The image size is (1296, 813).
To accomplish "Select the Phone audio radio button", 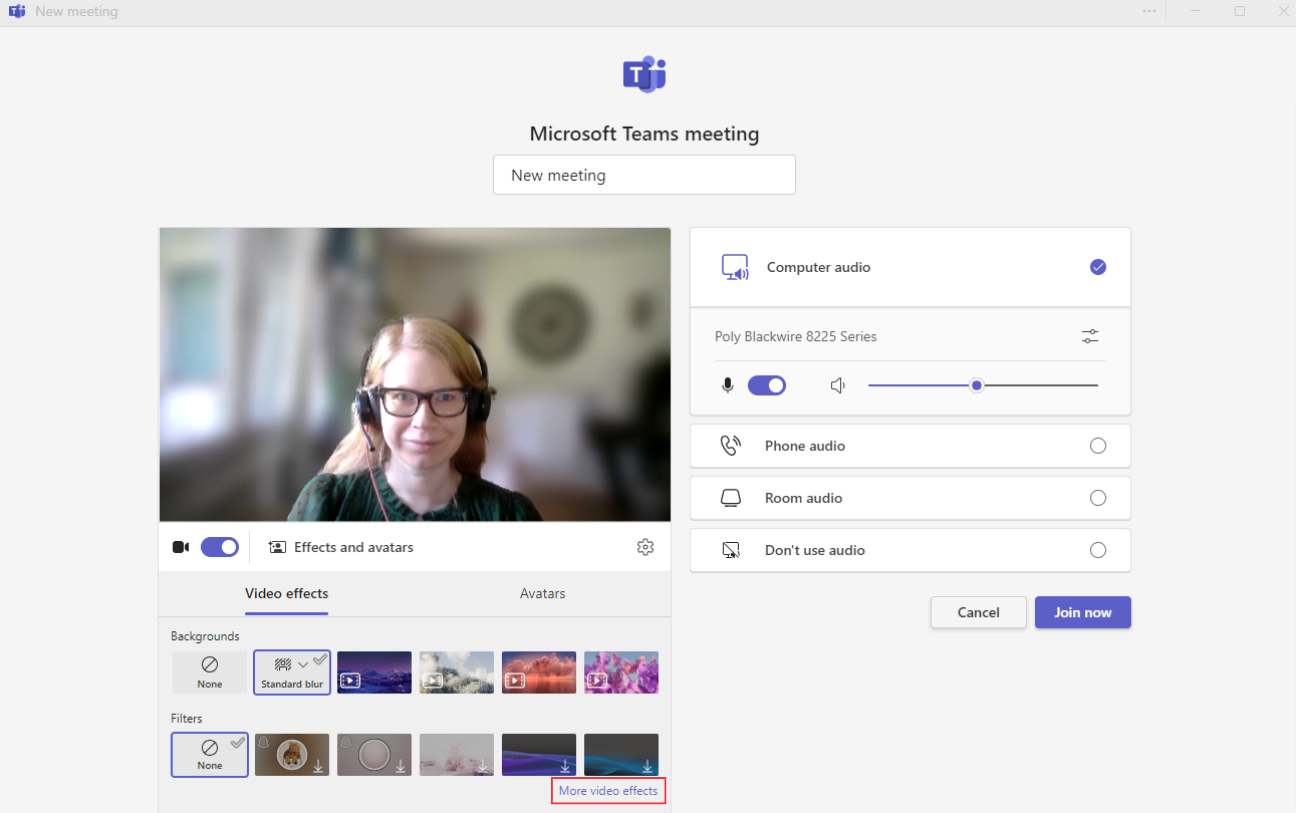I will point(1098,446).
